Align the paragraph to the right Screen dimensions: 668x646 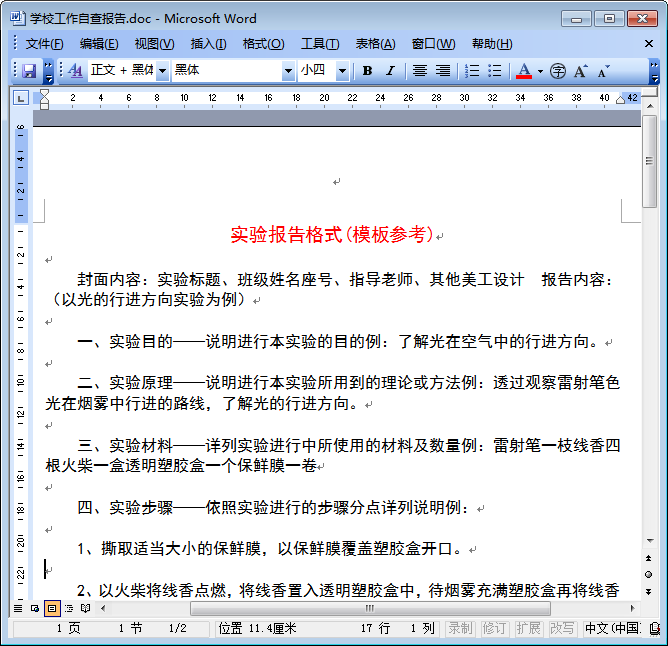coord(443,71)
